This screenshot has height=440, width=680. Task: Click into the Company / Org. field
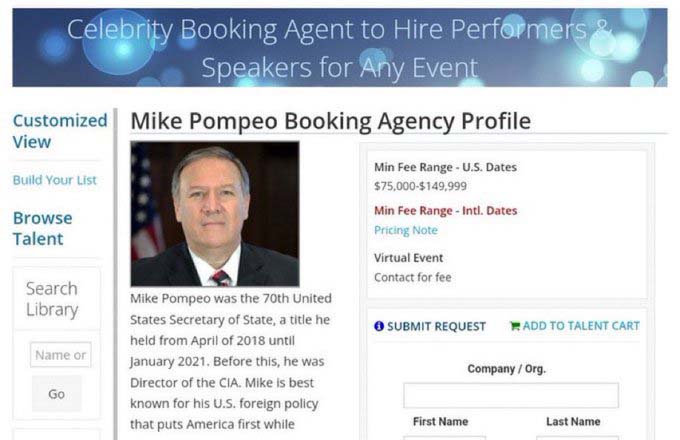510,395
